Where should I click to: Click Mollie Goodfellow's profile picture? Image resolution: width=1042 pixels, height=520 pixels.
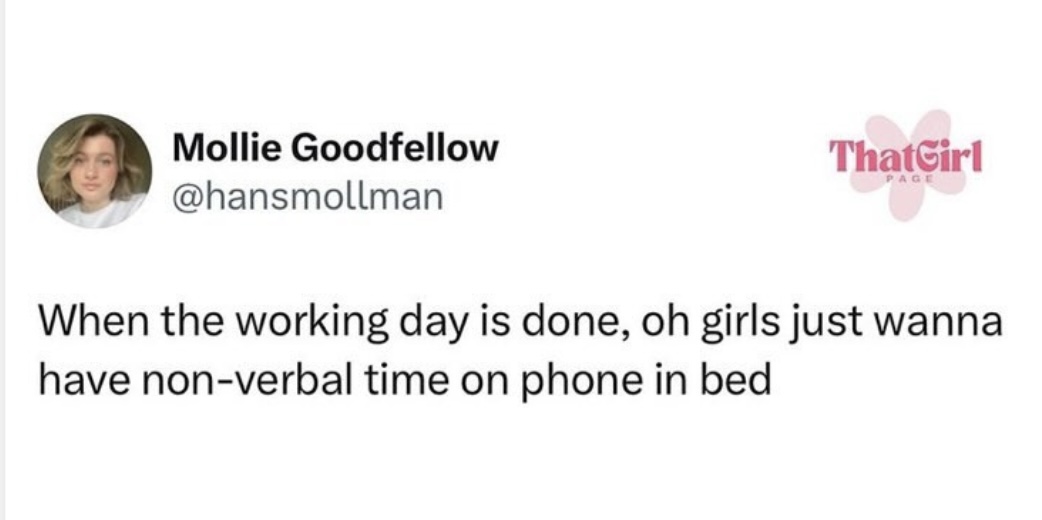coord(94,170)
